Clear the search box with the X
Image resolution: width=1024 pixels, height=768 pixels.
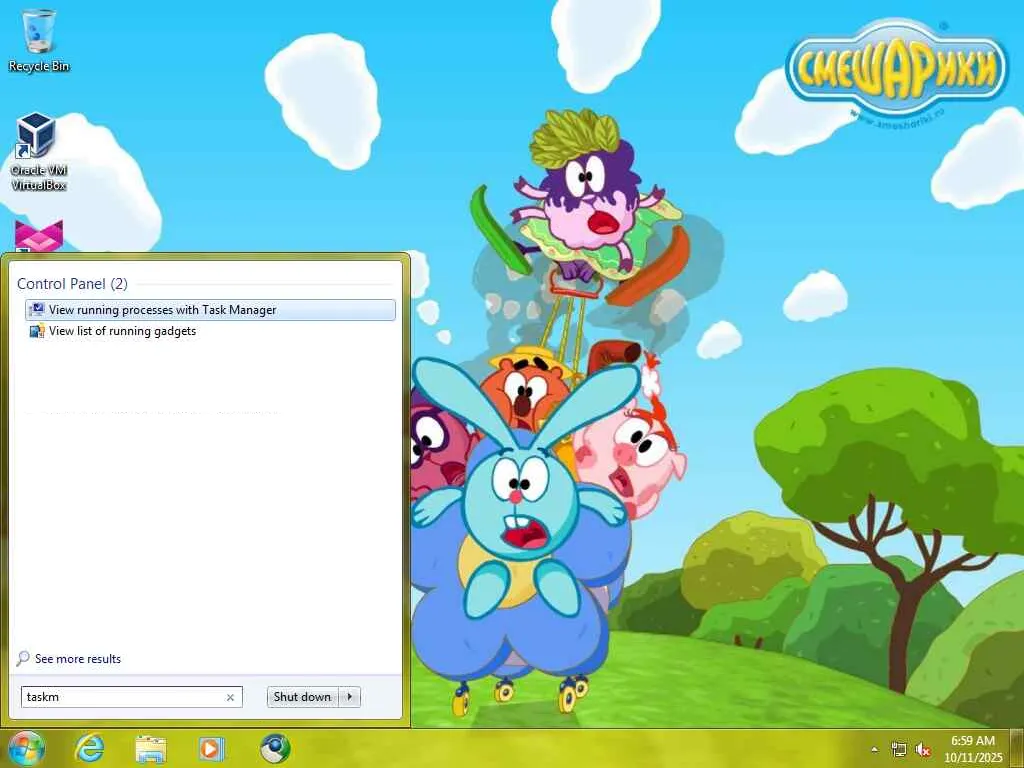230,697
